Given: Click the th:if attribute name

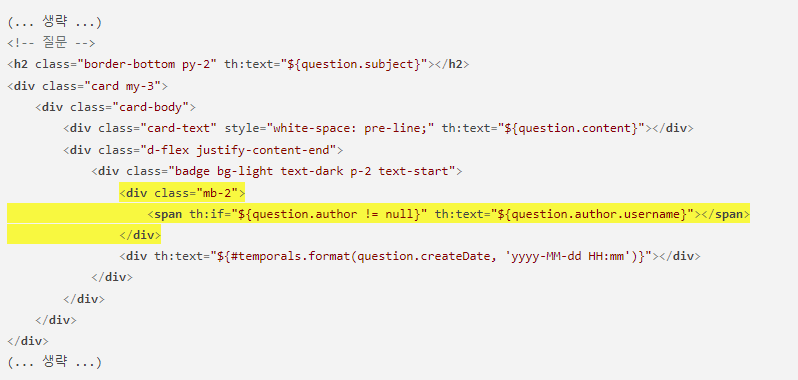Looking at the screenshot, I should tap(206, 214).
